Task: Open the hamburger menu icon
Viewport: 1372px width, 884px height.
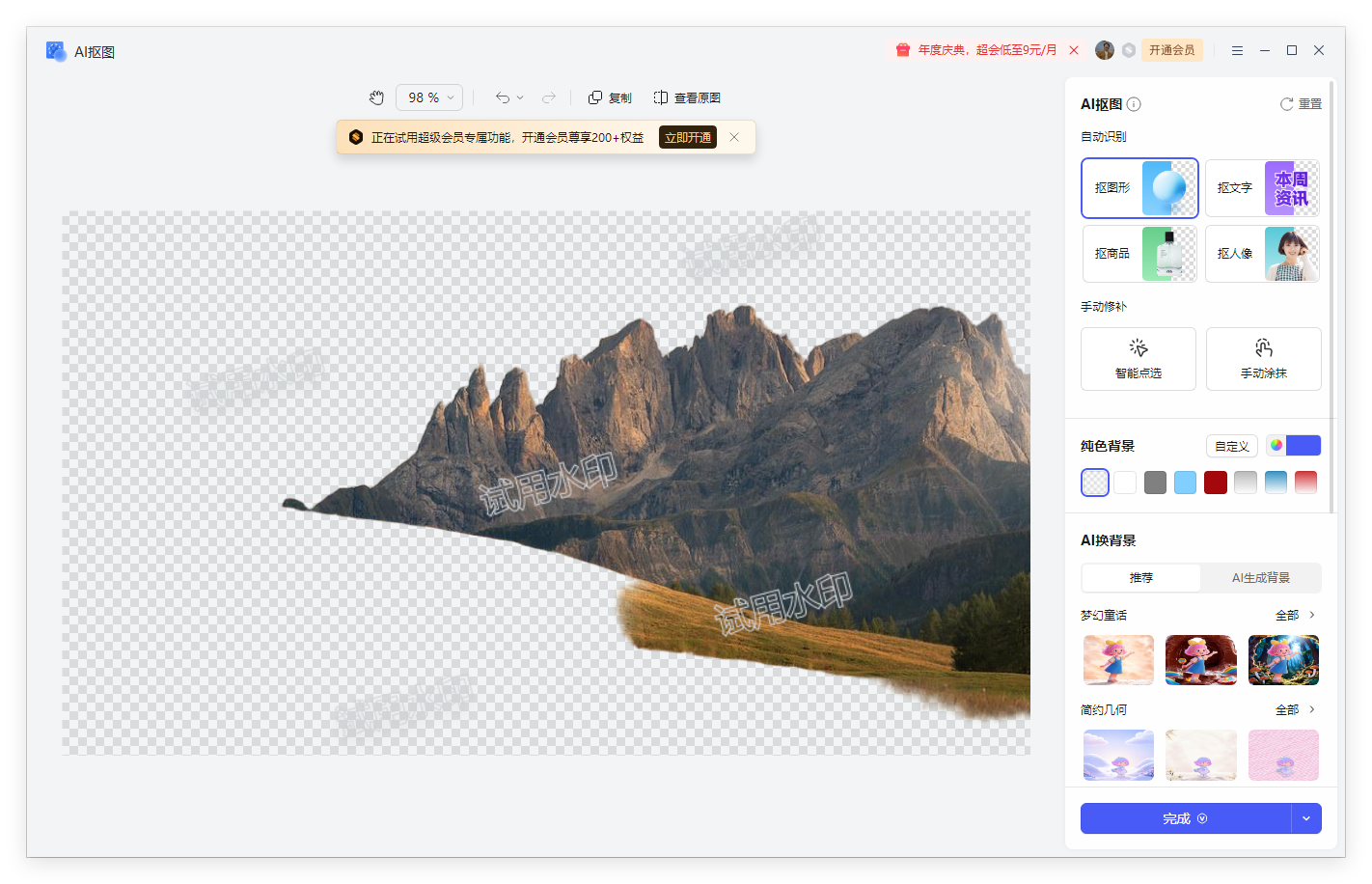Action: [1237, 50]
